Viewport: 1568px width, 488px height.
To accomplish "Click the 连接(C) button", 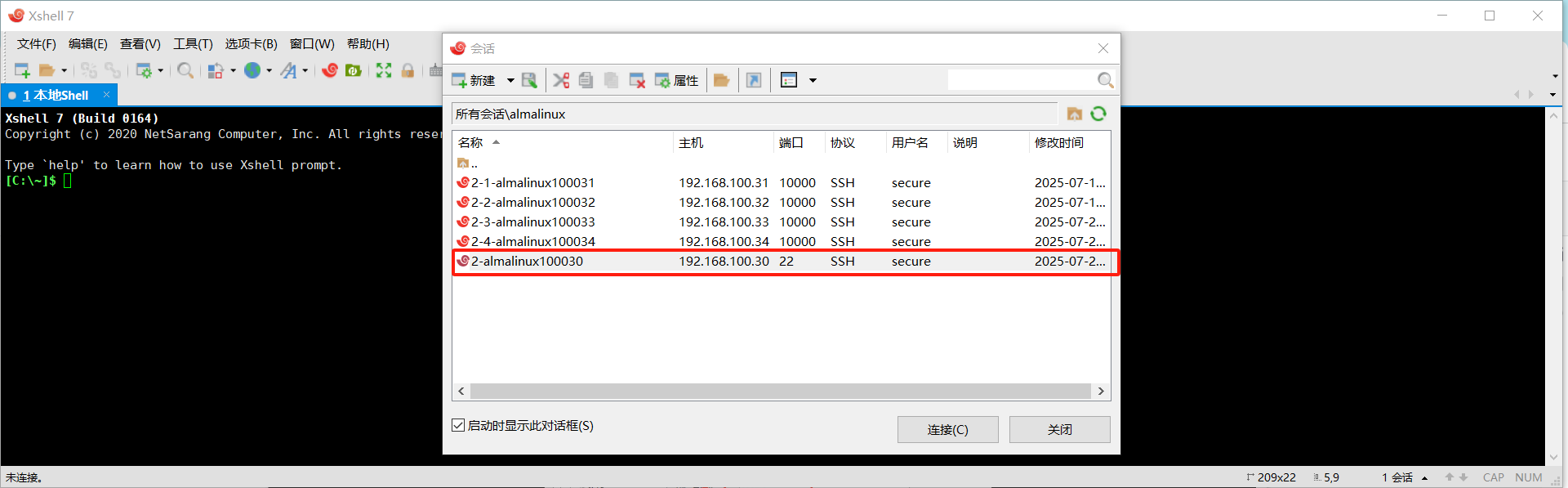I will tap(947, 429).
